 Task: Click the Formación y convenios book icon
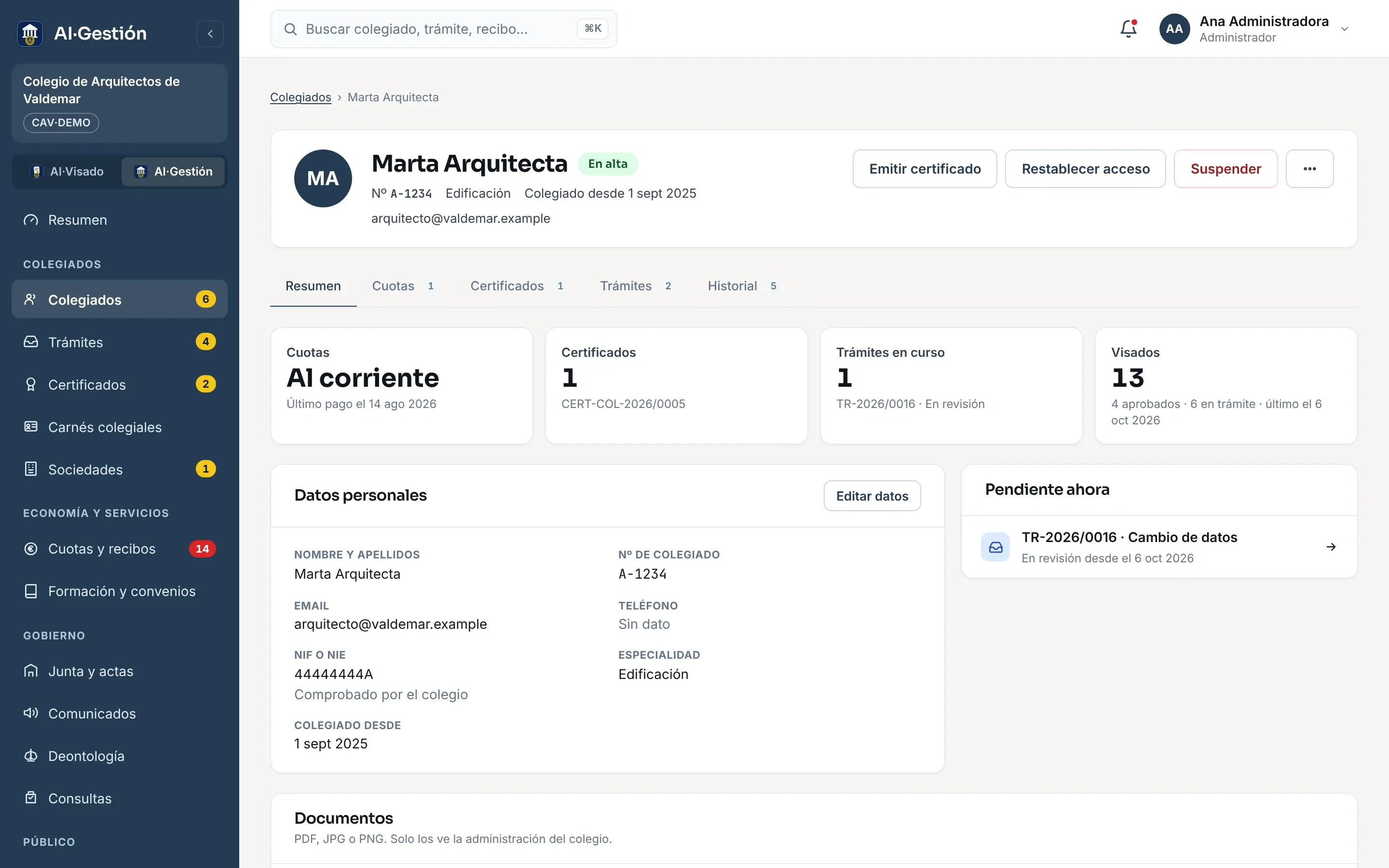coord(30,591)
